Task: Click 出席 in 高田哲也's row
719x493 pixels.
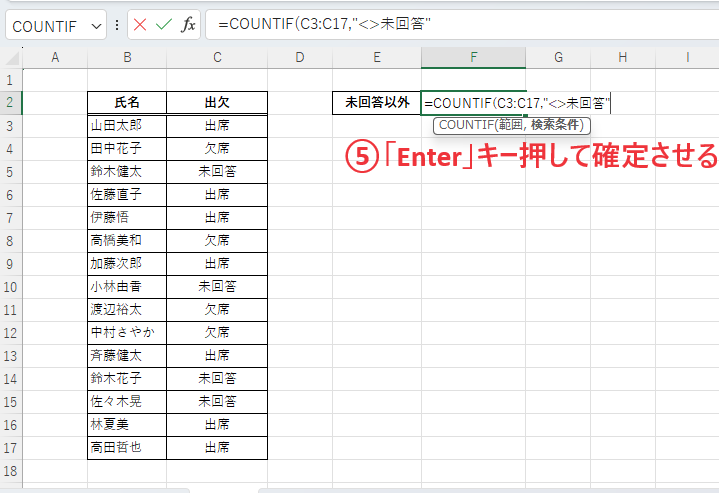Action: pyautogui.click(x=217, y=448)
